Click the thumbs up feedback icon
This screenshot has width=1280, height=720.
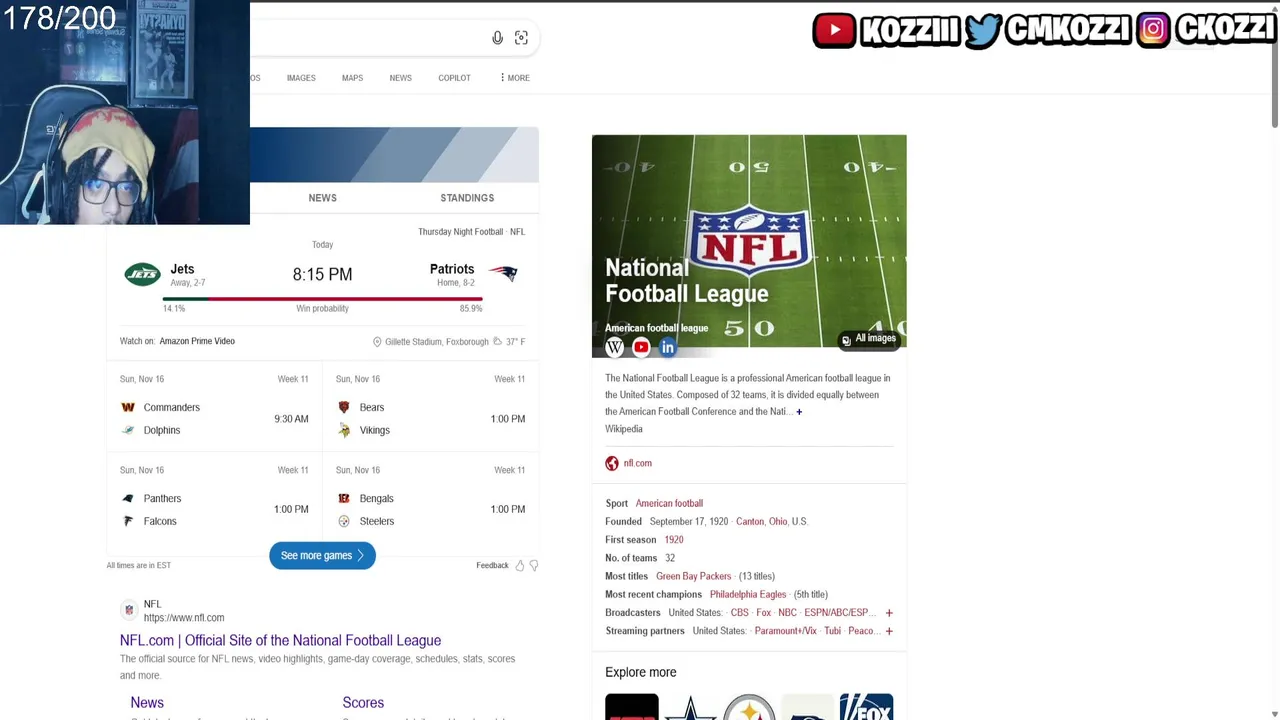tap(519, 565)
